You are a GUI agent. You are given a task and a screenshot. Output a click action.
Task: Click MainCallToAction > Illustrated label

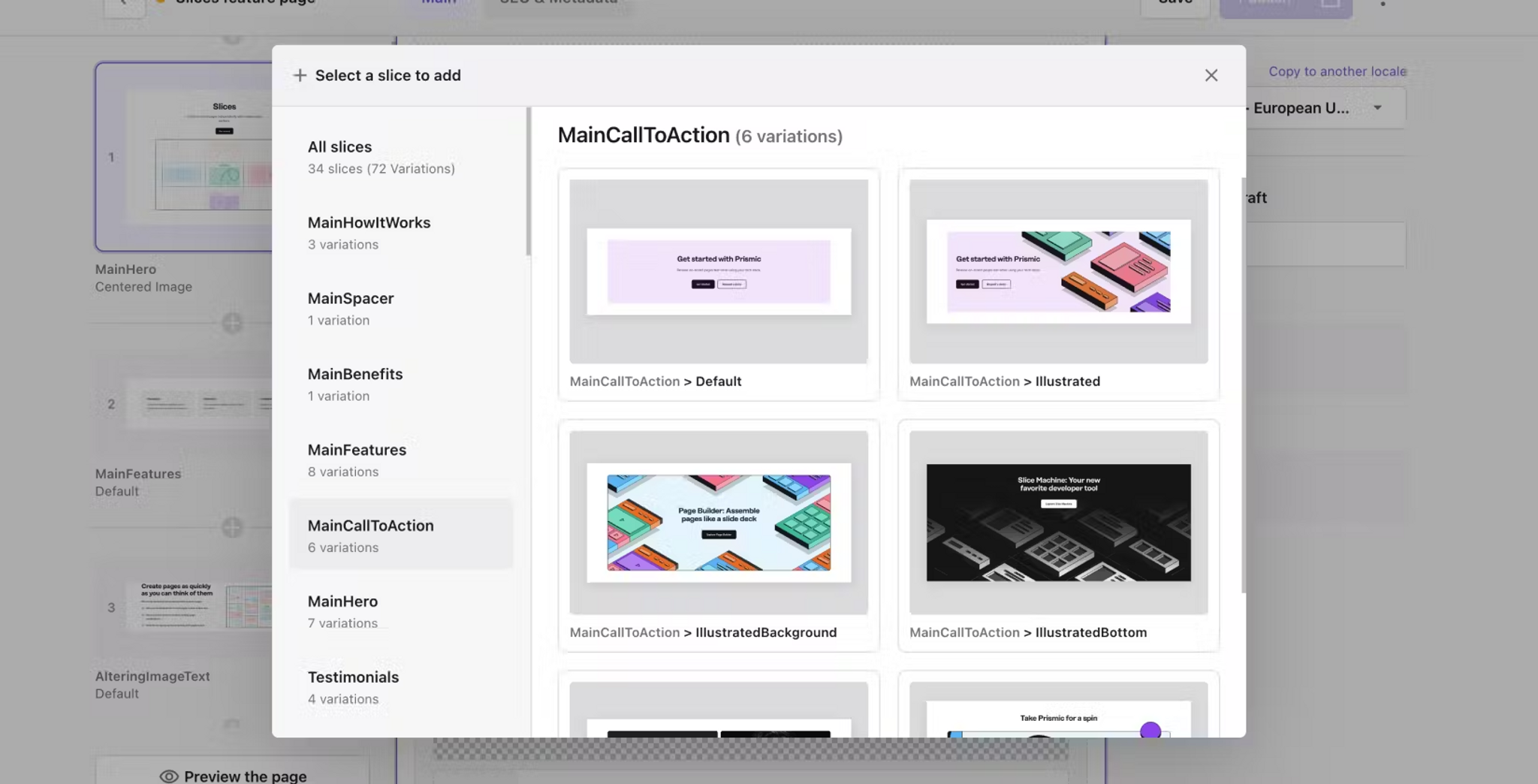pyautogui.click(x=1005, y=381)
